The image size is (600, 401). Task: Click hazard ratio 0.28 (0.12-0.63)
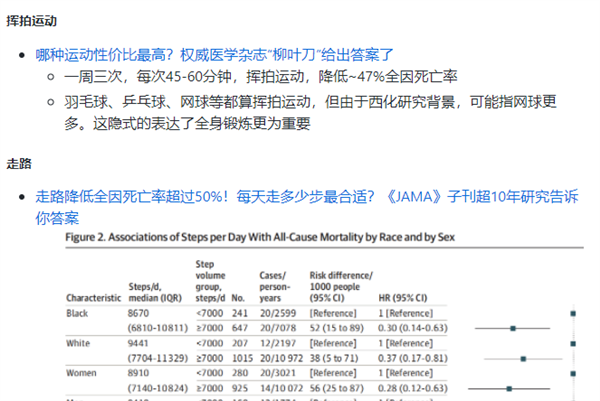coord(413,388)
